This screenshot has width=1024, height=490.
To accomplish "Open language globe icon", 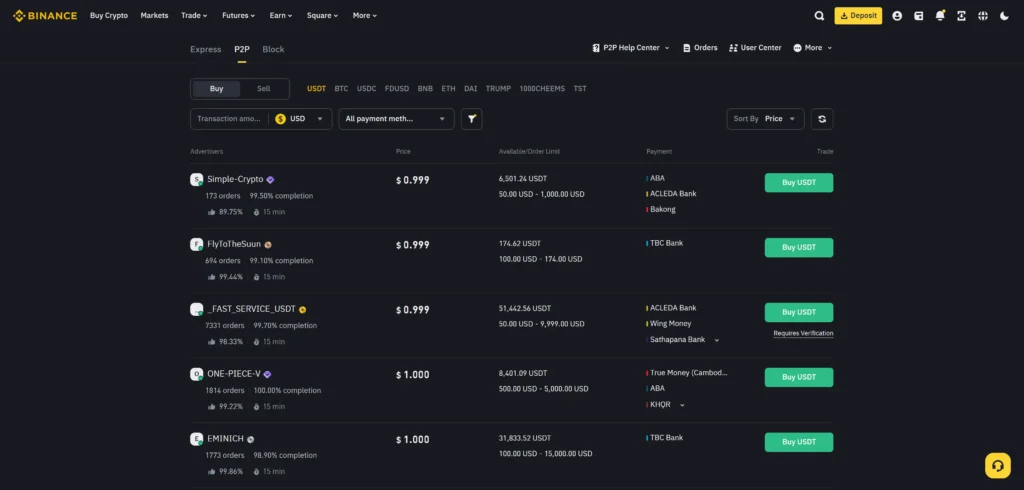I will pyautogui.click(x=983, y=16).
